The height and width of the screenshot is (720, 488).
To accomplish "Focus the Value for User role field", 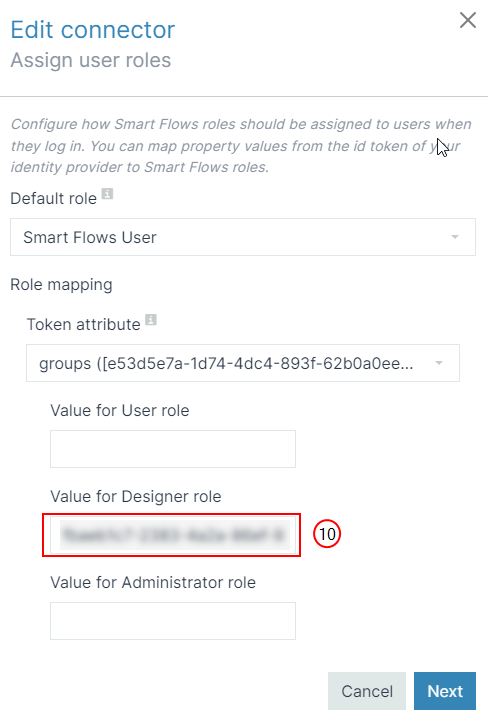I will (x=173, y=449).
